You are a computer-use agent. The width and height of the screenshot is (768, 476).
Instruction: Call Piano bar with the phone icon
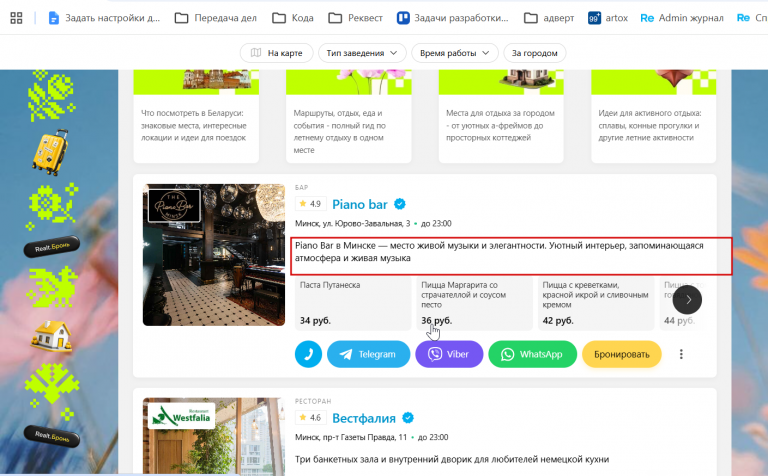[x=309, y=354]
